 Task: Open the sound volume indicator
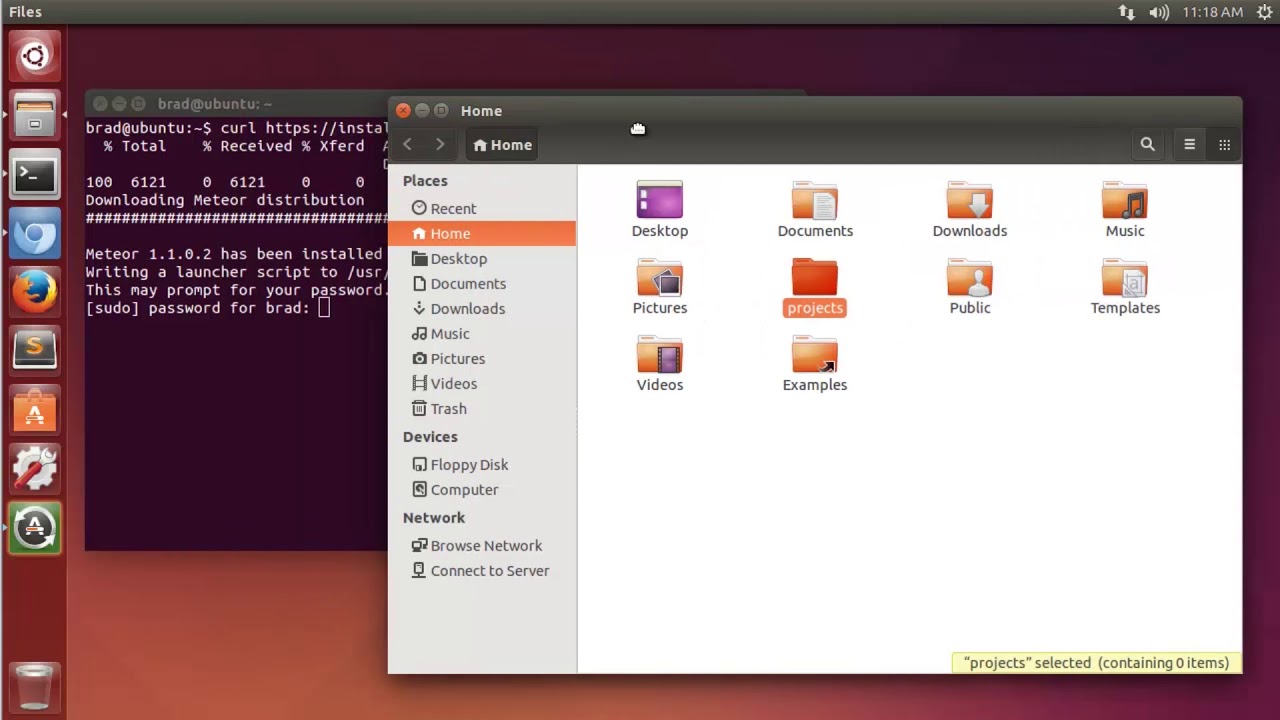[x=1159, y=12]
